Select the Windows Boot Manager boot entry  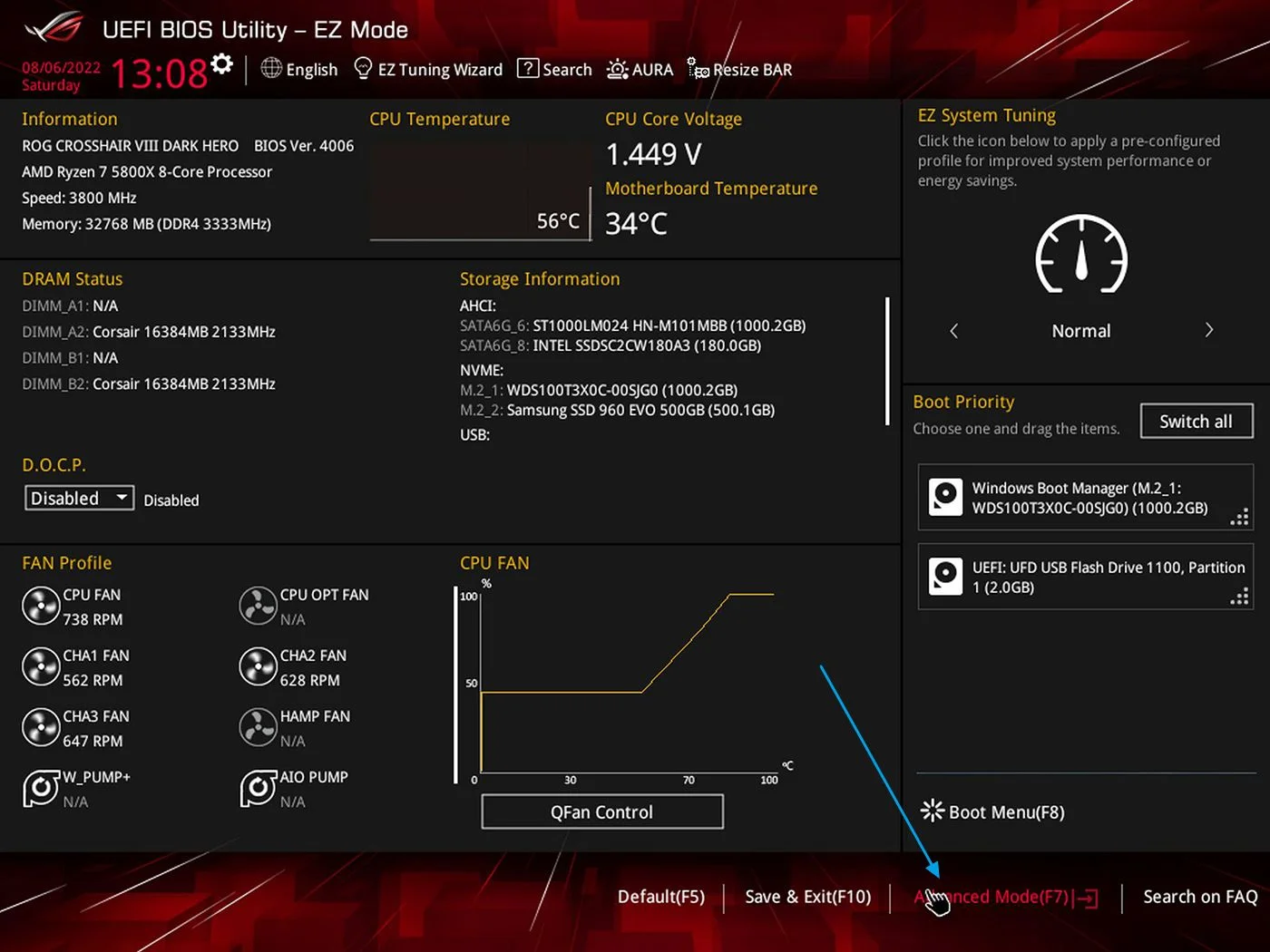click(1085, 498)
